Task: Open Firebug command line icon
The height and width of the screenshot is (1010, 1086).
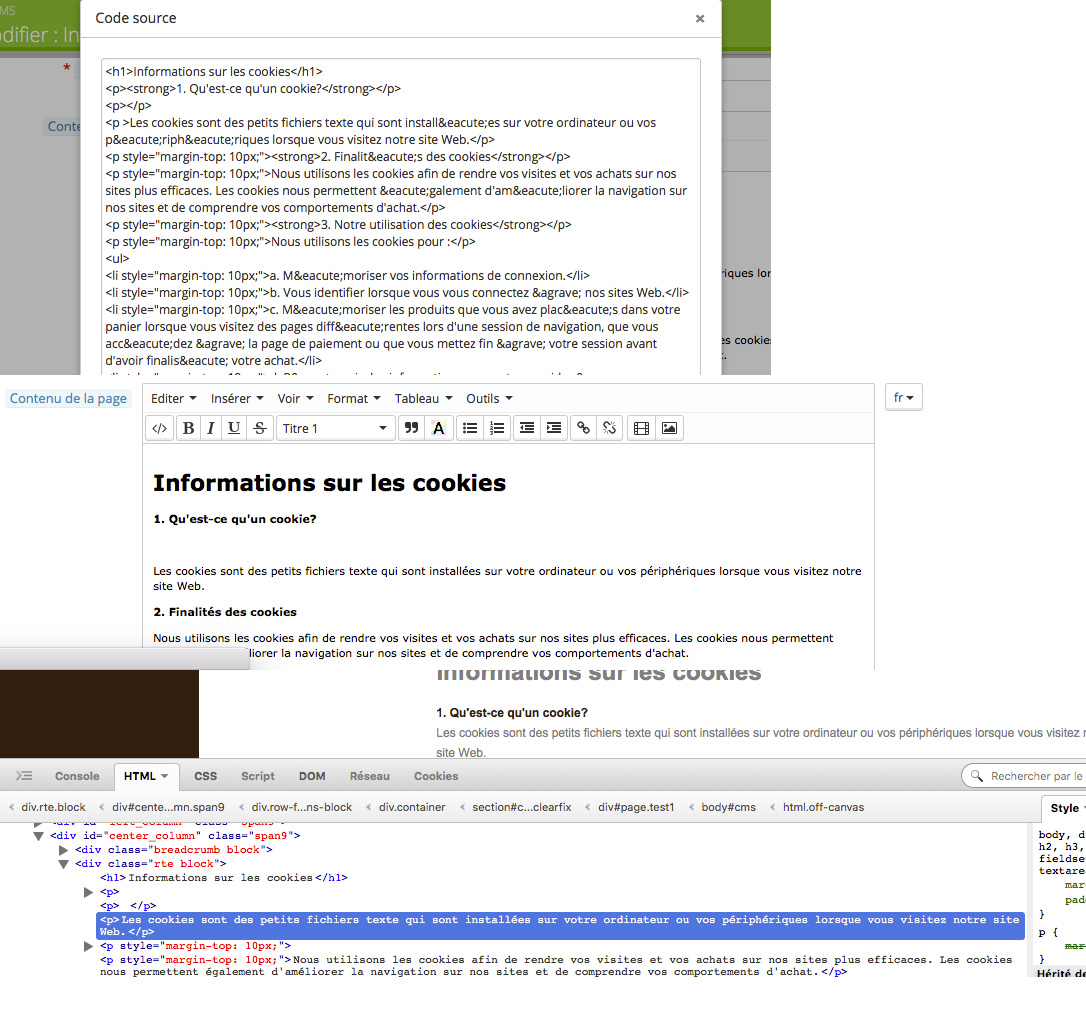Action: (24, 776)
